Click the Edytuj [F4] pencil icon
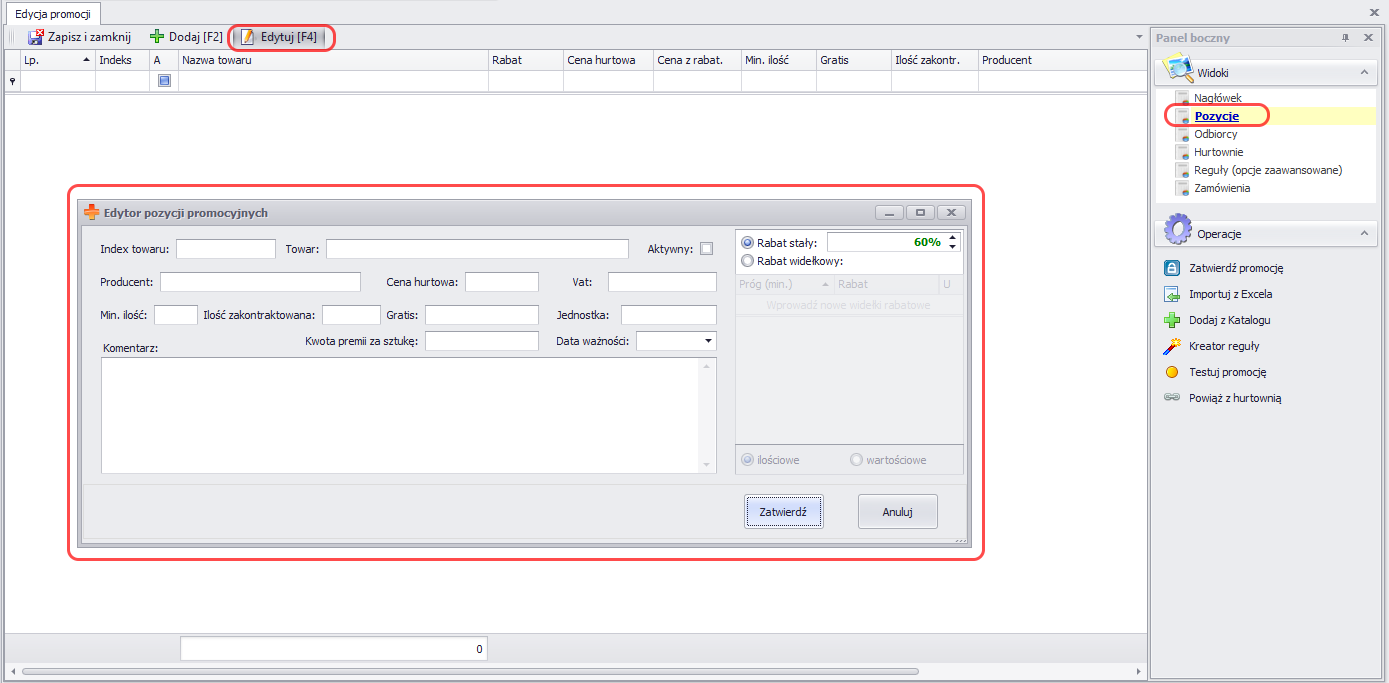 tap(247, 37)
